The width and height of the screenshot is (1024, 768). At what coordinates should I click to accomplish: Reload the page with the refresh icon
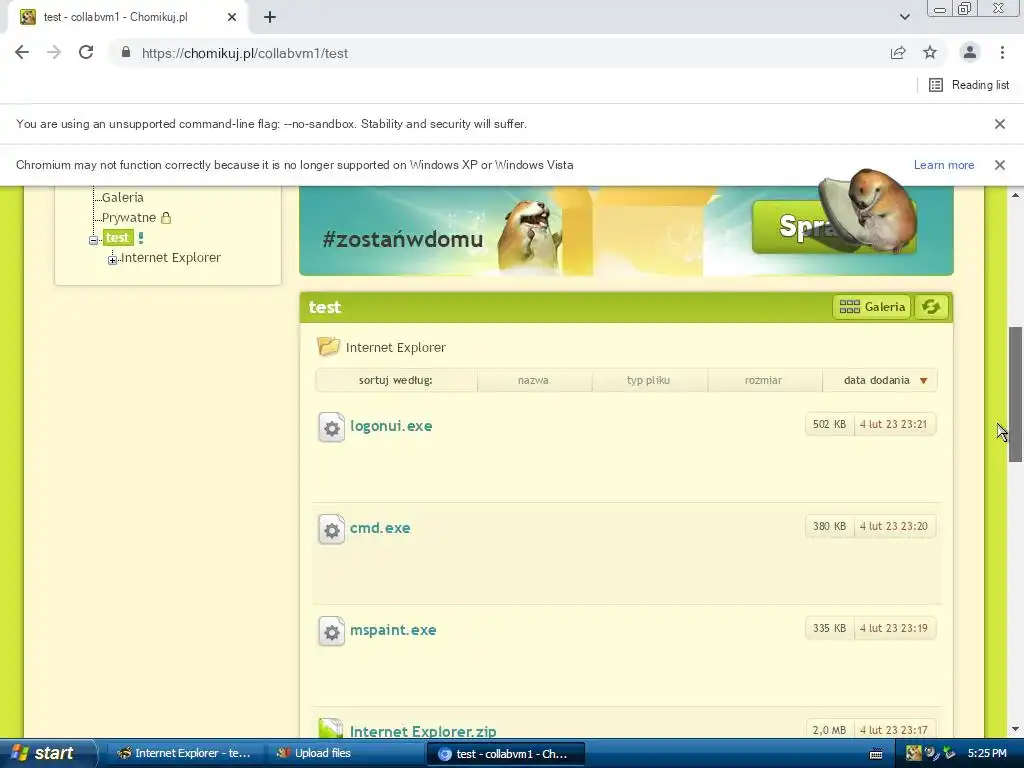pos(86,53)
